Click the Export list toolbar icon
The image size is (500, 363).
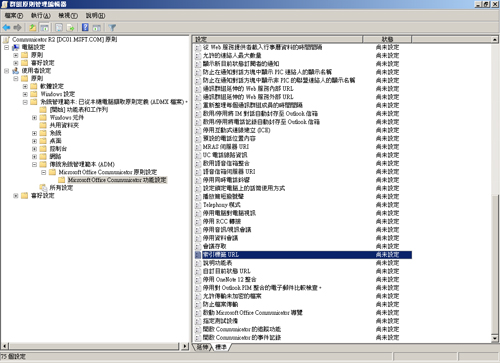click(x=70, y=27)
